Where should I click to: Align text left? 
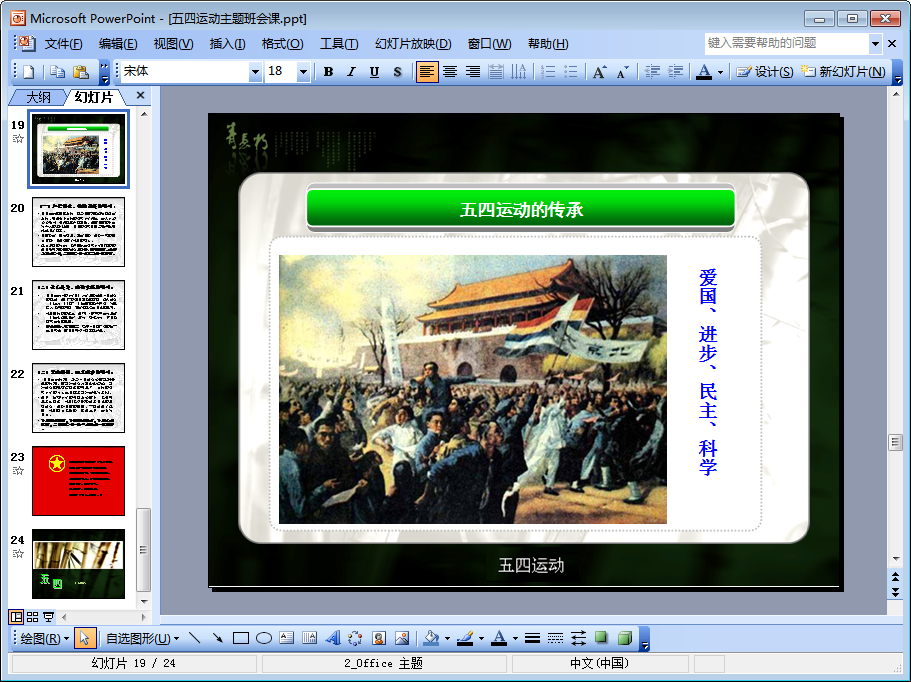point(426,71)
